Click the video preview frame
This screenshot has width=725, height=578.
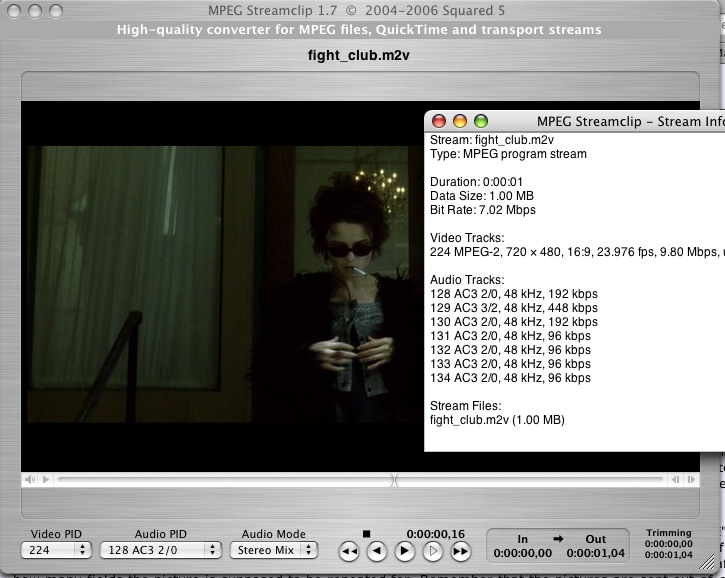pos(222,284)
